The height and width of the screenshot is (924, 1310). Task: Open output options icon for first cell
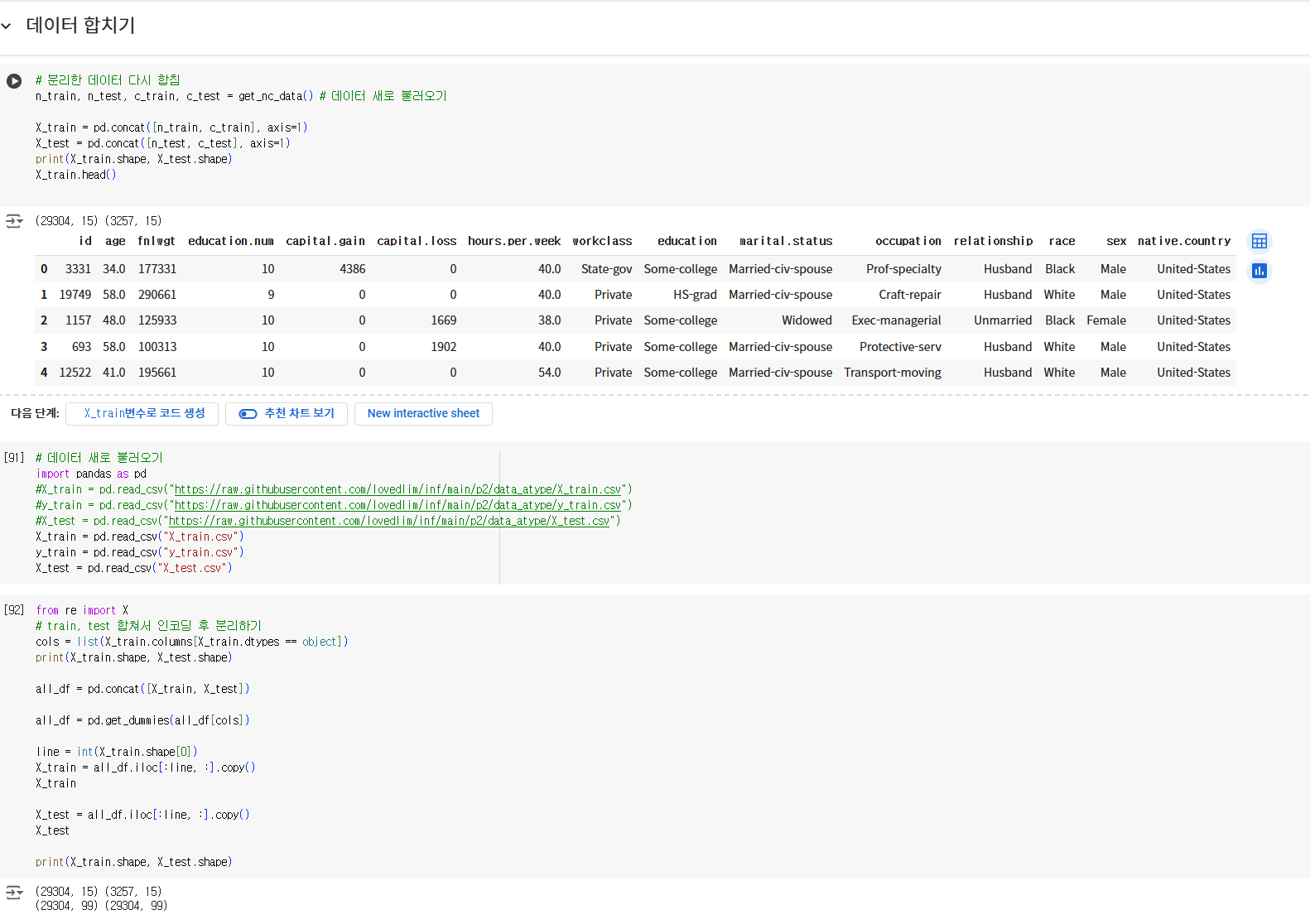(14, 221)
